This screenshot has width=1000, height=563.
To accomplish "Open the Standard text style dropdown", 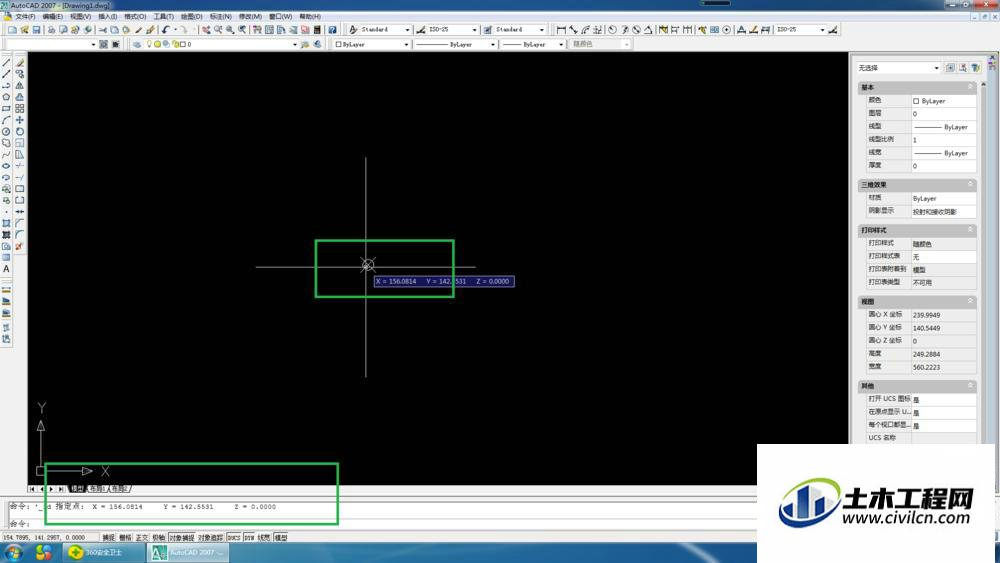I will (408, 30).
